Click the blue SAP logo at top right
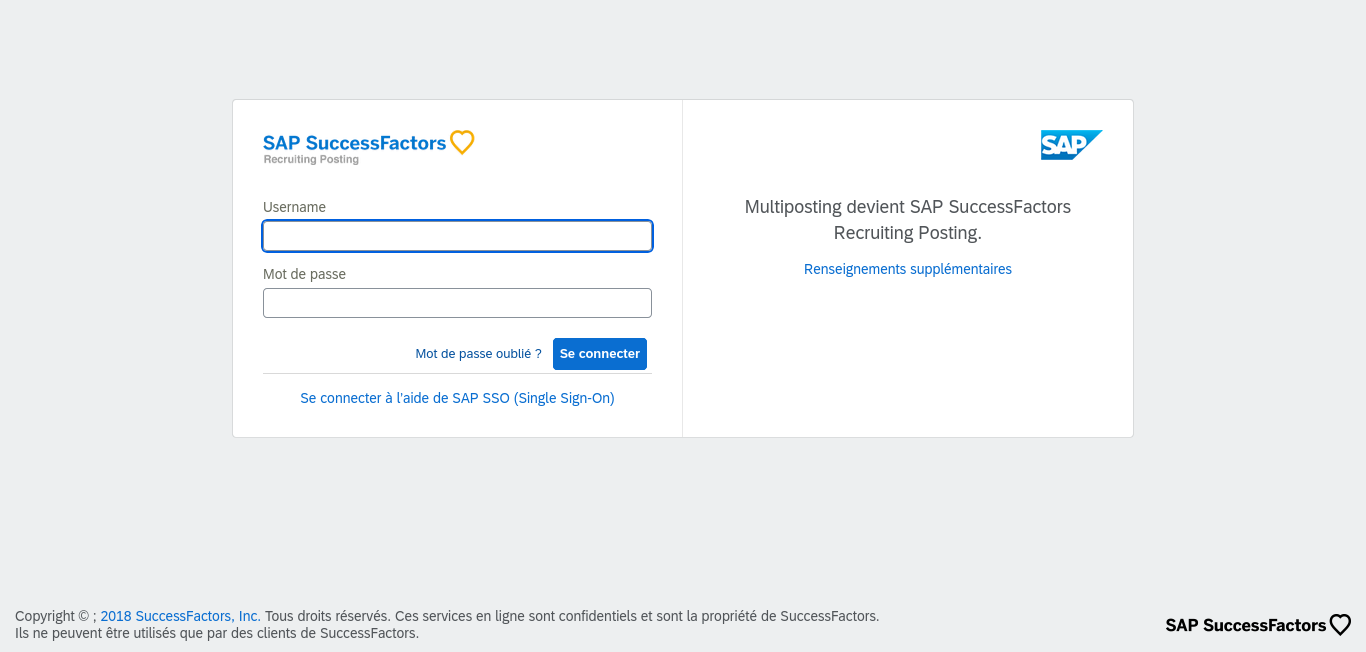 click(1071, 145)
